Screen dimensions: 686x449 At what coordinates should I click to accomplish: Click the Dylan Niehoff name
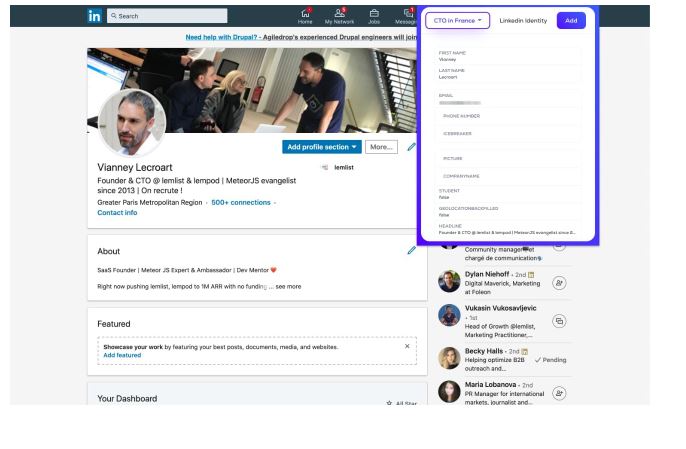487,274
